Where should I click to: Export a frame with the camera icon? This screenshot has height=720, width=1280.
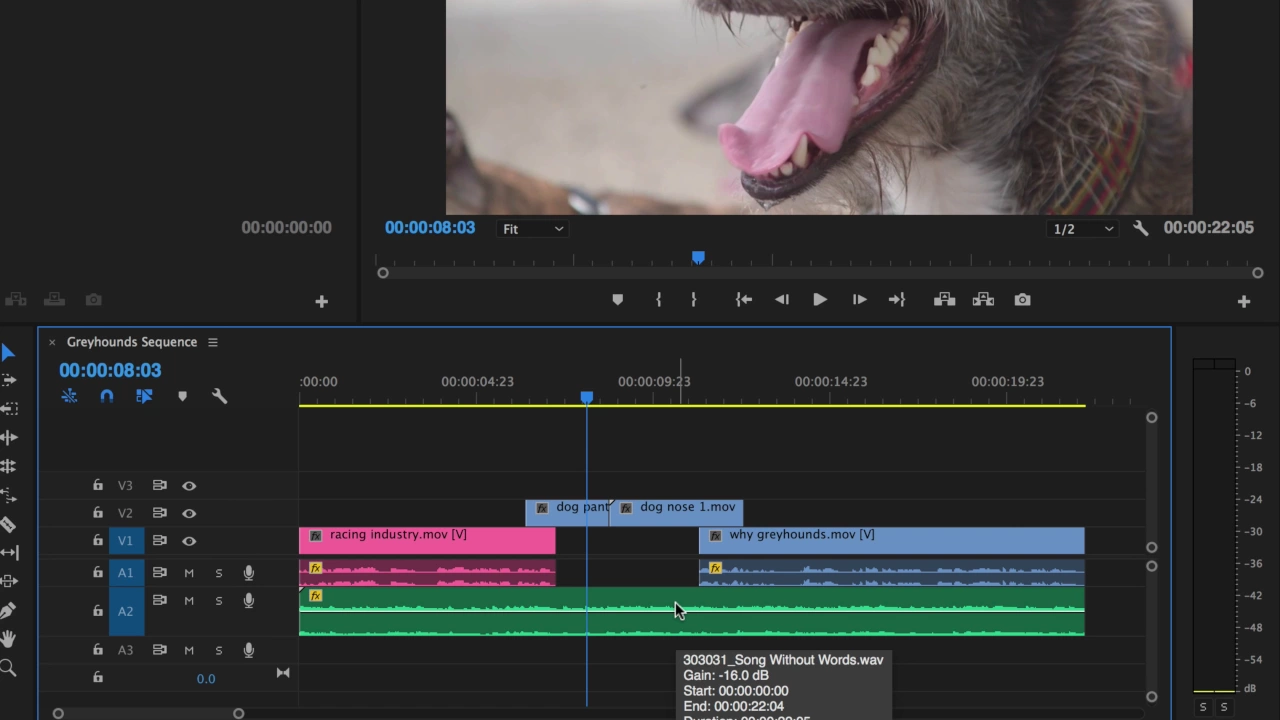(1022, 300)
